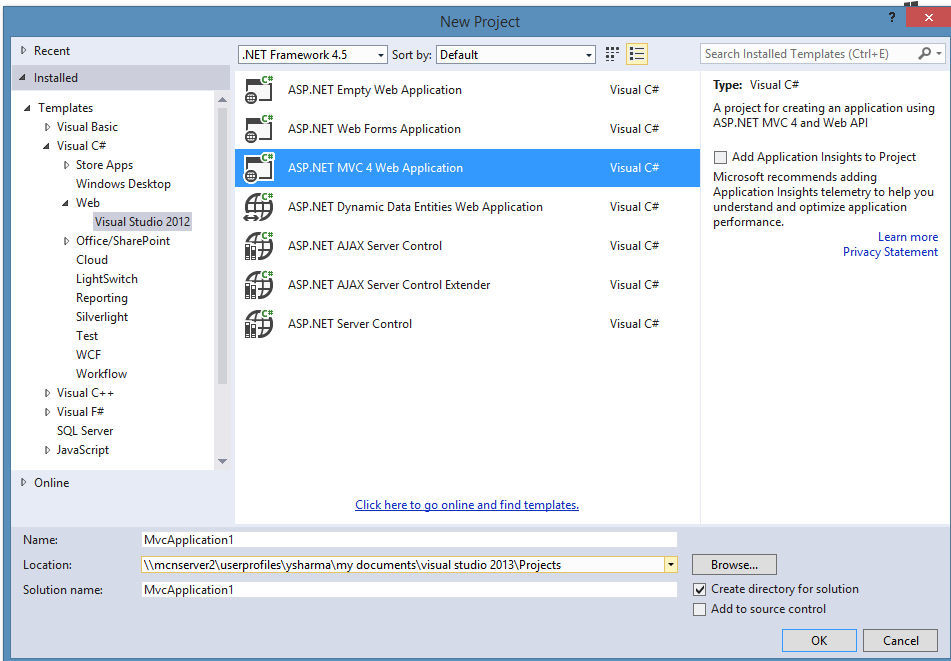951x661 pixels.
Task: Expand the Visual F# node
Action: coord(47,412)
